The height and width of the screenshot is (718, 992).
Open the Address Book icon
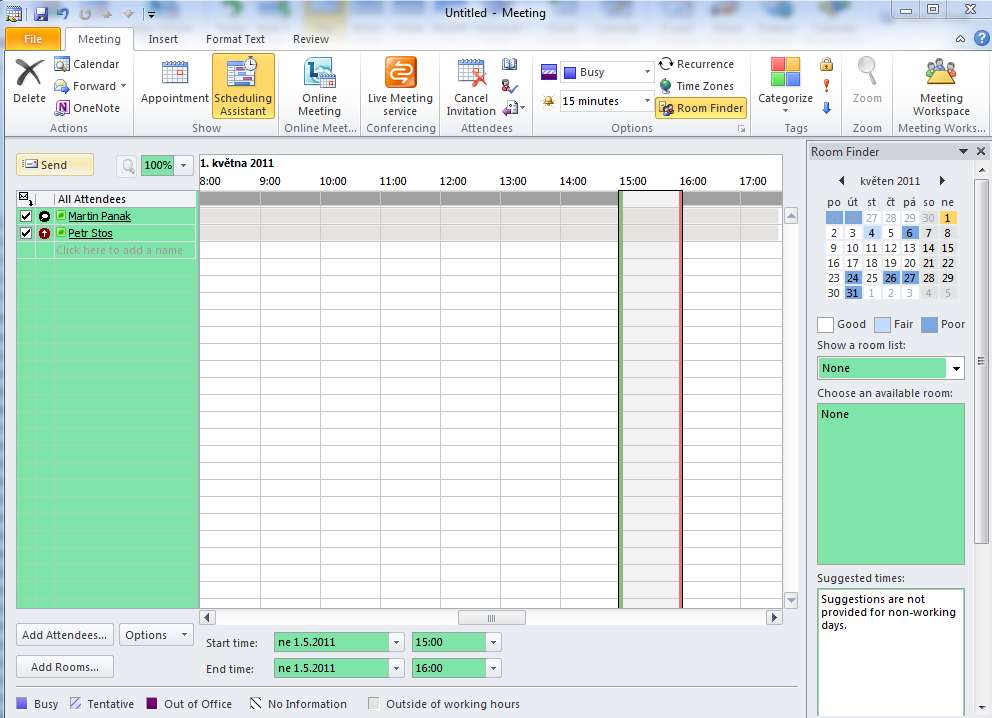pos(509,64)
